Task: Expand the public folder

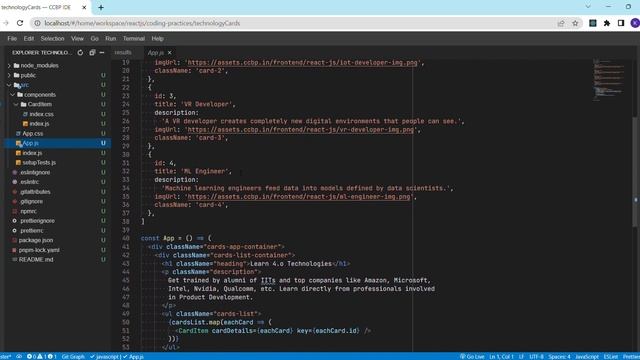Action: [28, 75]
